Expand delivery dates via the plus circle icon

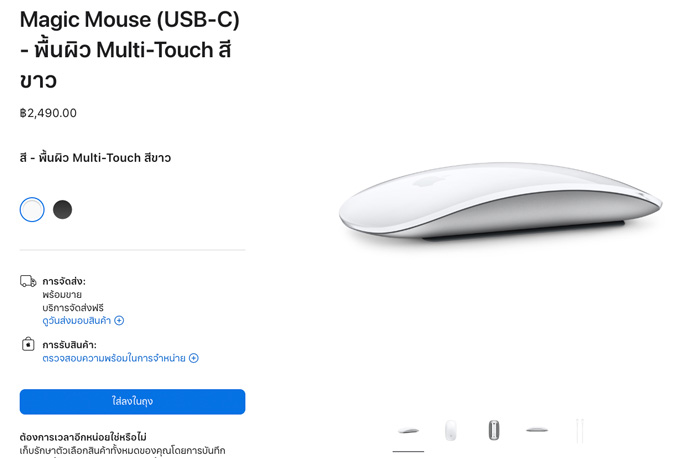pos(119,321)
